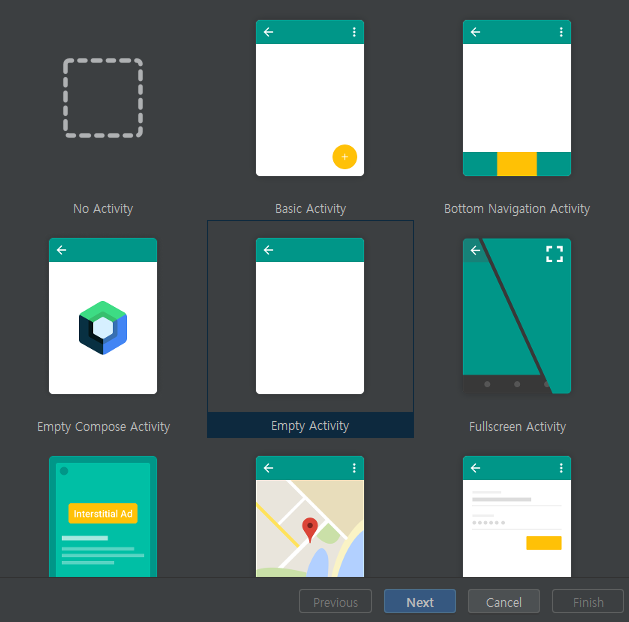This screenshot has width=629, height=622.
Task: Click the Finish button
Action: [588, 601]
